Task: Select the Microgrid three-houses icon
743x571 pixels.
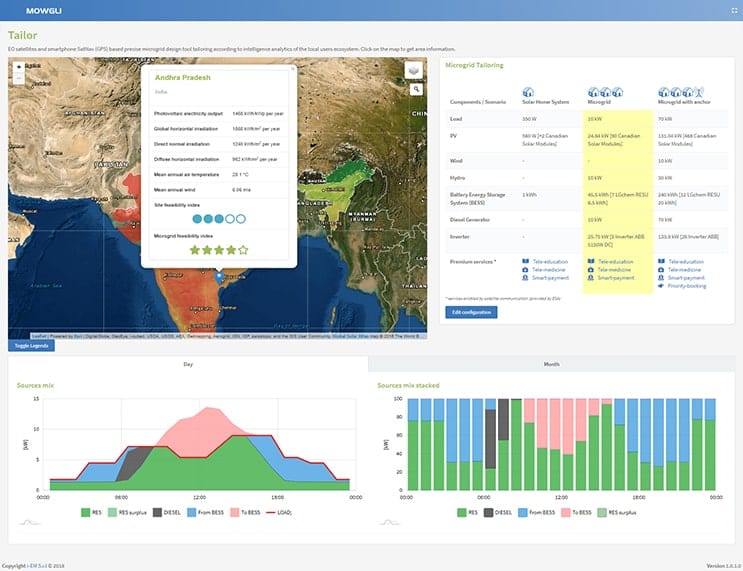Action: [606, 92]
